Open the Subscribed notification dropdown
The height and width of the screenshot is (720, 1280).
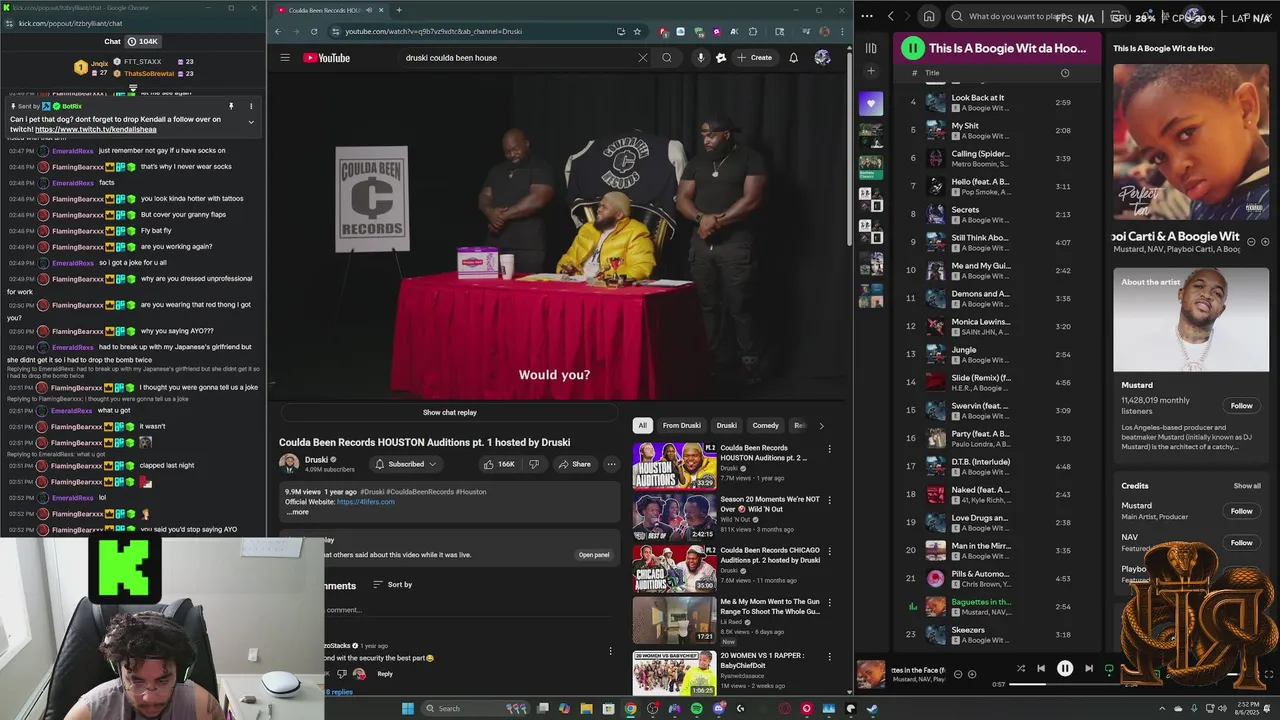point(405,464)
